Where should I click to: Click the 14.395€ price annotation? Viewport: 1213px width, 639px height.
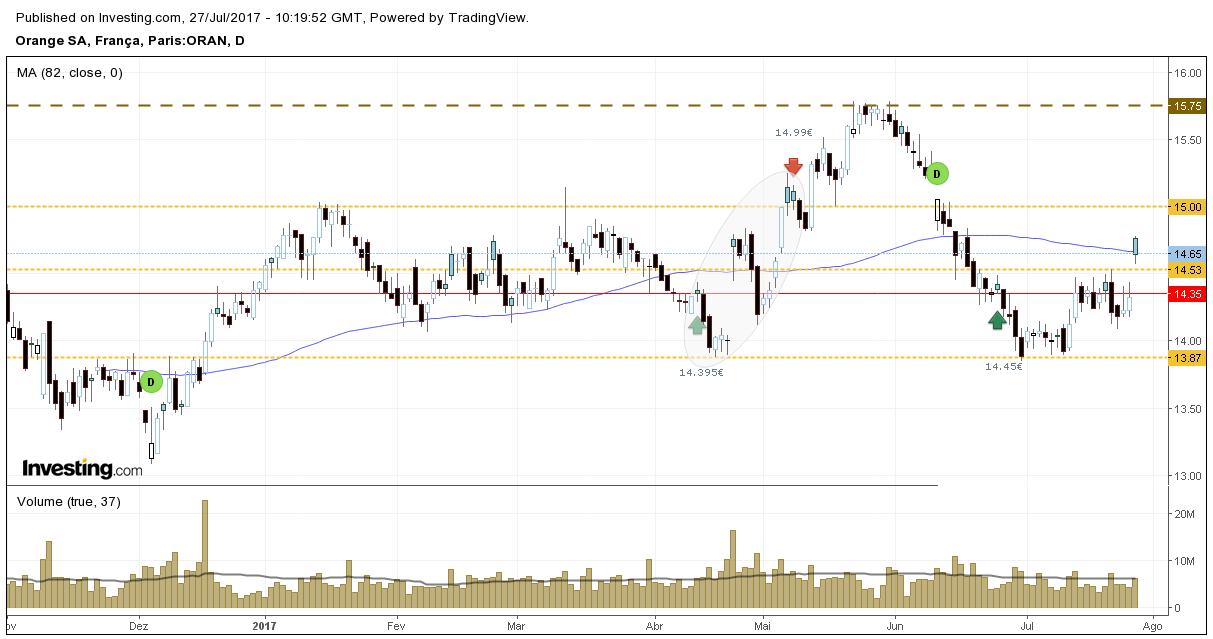tap(701, 372)
